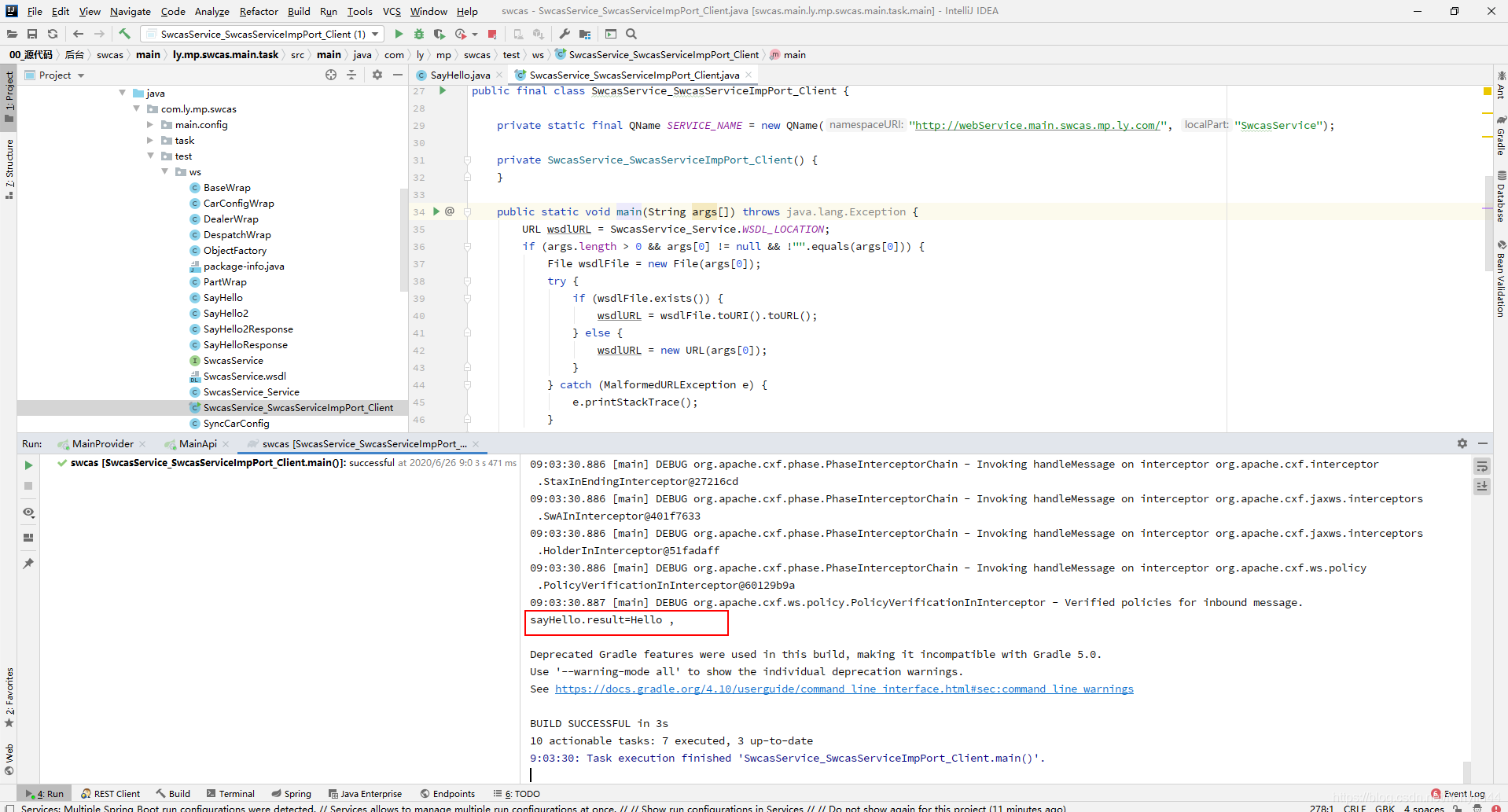Open the VCS menu
Image resolution: width=1508 pixels, height=812 pixels.
[x=392, y=11]
